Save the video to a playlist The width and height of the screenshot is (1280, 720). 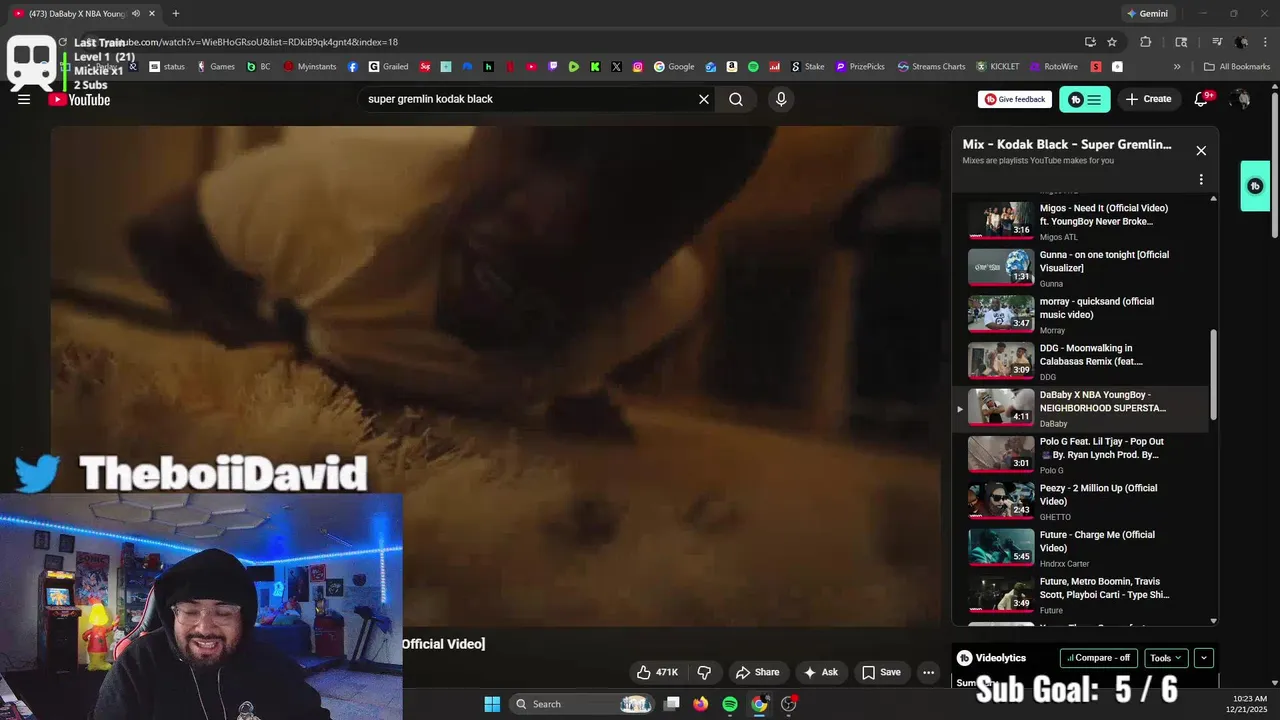tap(881, 672)
